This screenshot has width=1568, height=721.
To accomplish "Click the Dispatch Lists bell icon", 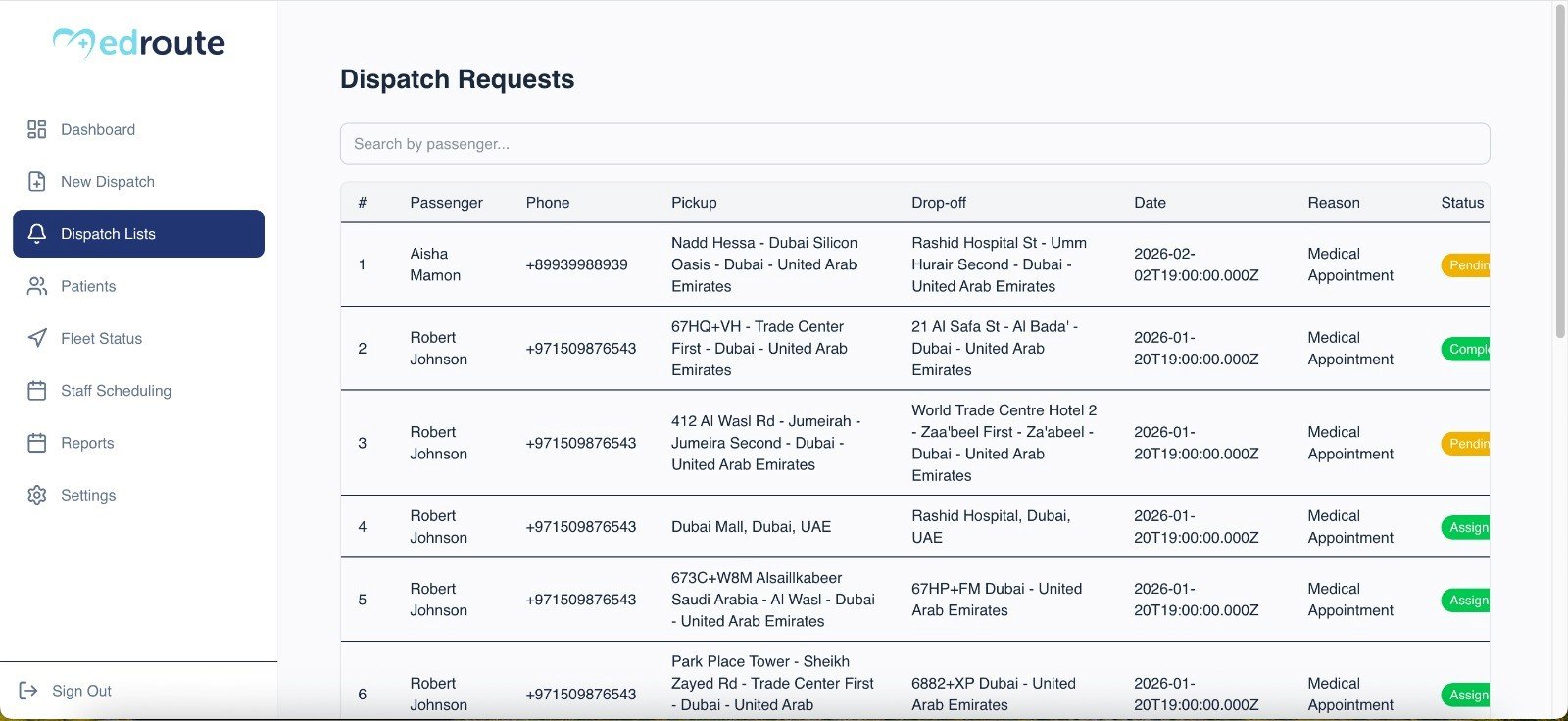I will (x=37, y=233).
